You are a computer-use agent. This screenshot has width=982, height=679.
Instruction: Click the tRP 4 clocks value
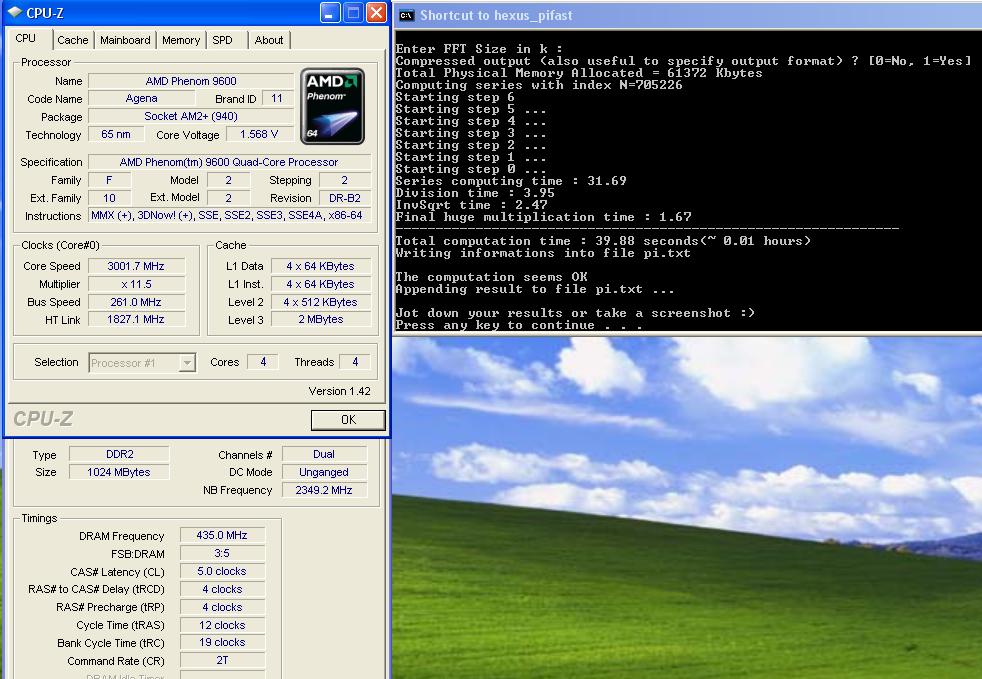222,608
